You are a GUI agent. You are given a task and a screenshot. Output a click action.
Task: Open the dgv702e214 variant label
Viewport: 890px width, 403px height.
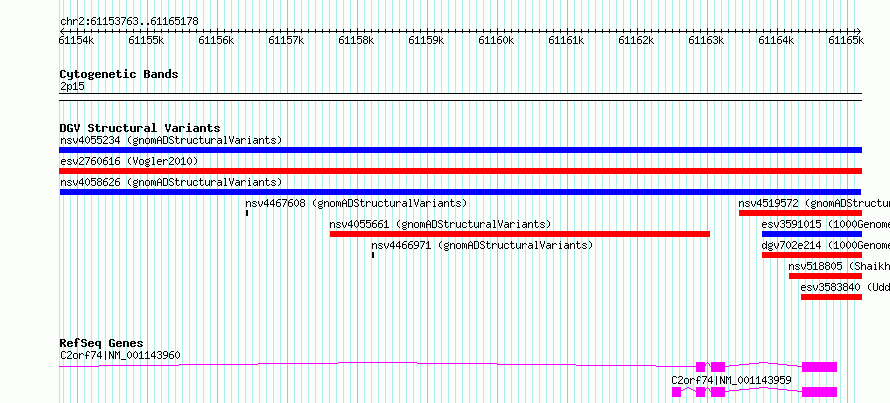pyautogui.click(x=826, y=246)
